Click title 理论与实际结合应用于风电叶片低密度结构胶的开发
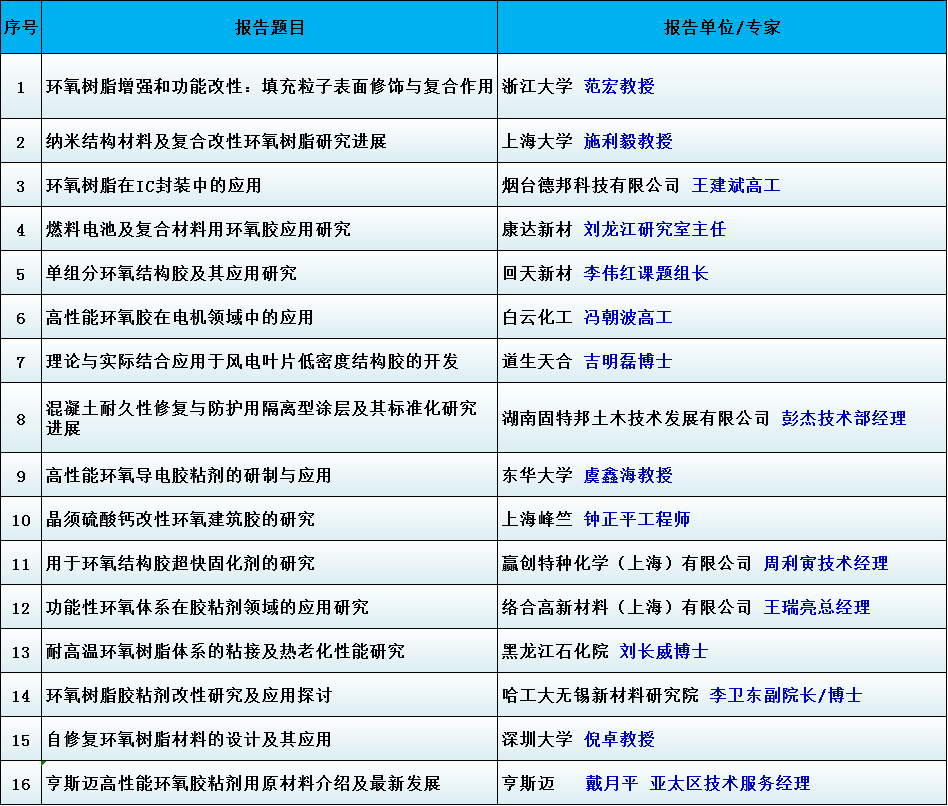 [252, 362]
